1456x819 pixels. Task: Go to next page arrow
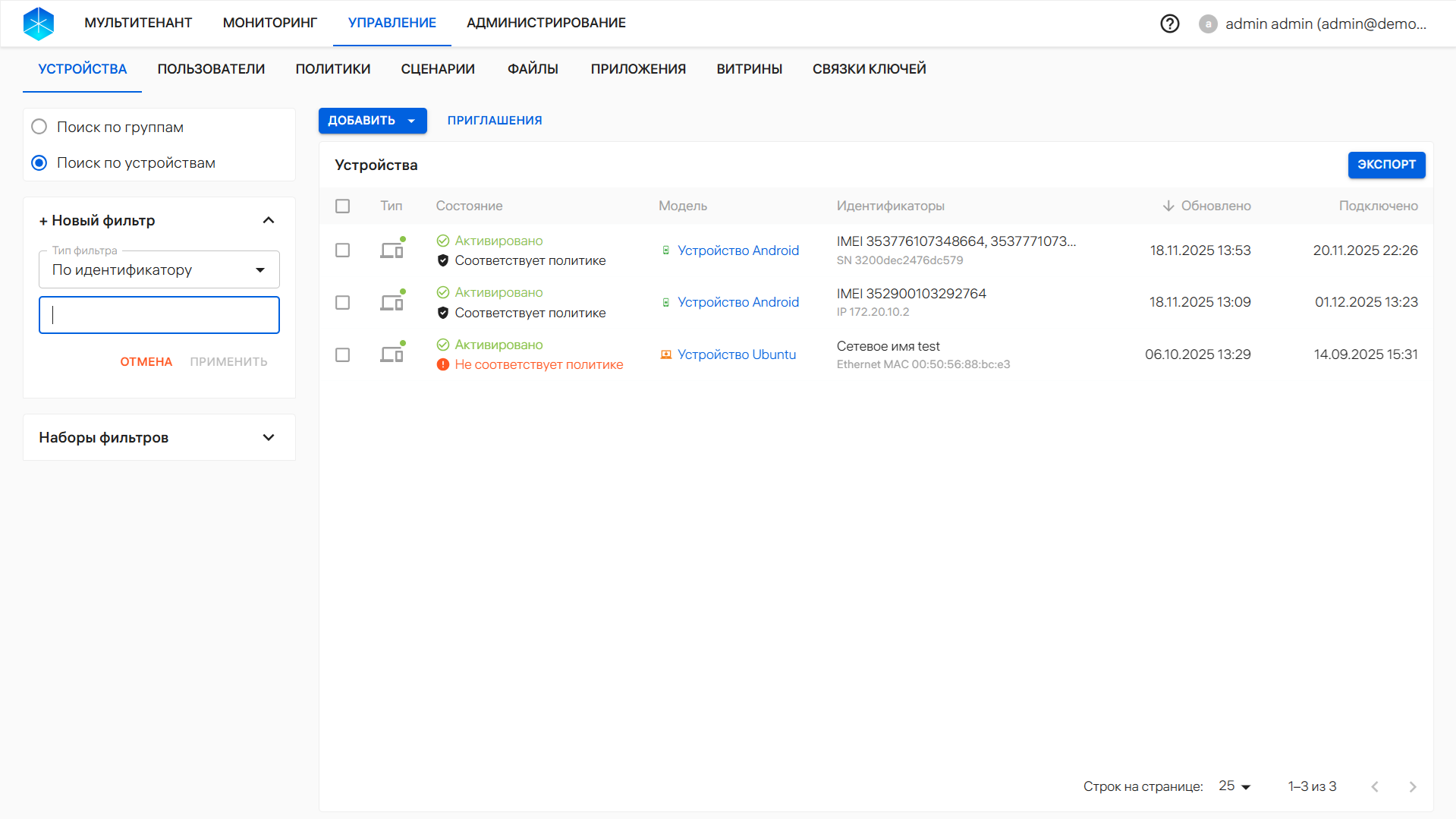(1412, 786)
